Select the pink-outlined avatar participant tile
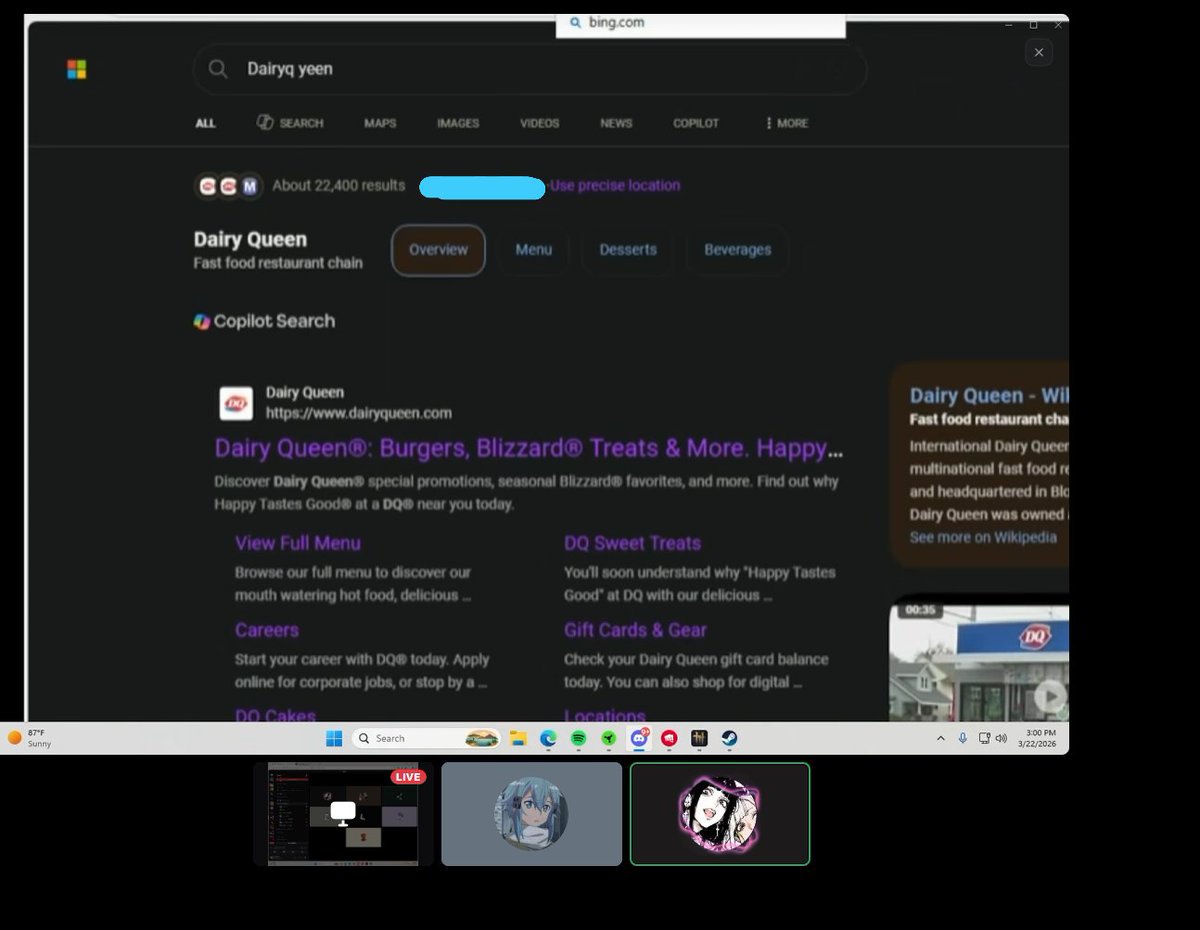 click(720, 814)
